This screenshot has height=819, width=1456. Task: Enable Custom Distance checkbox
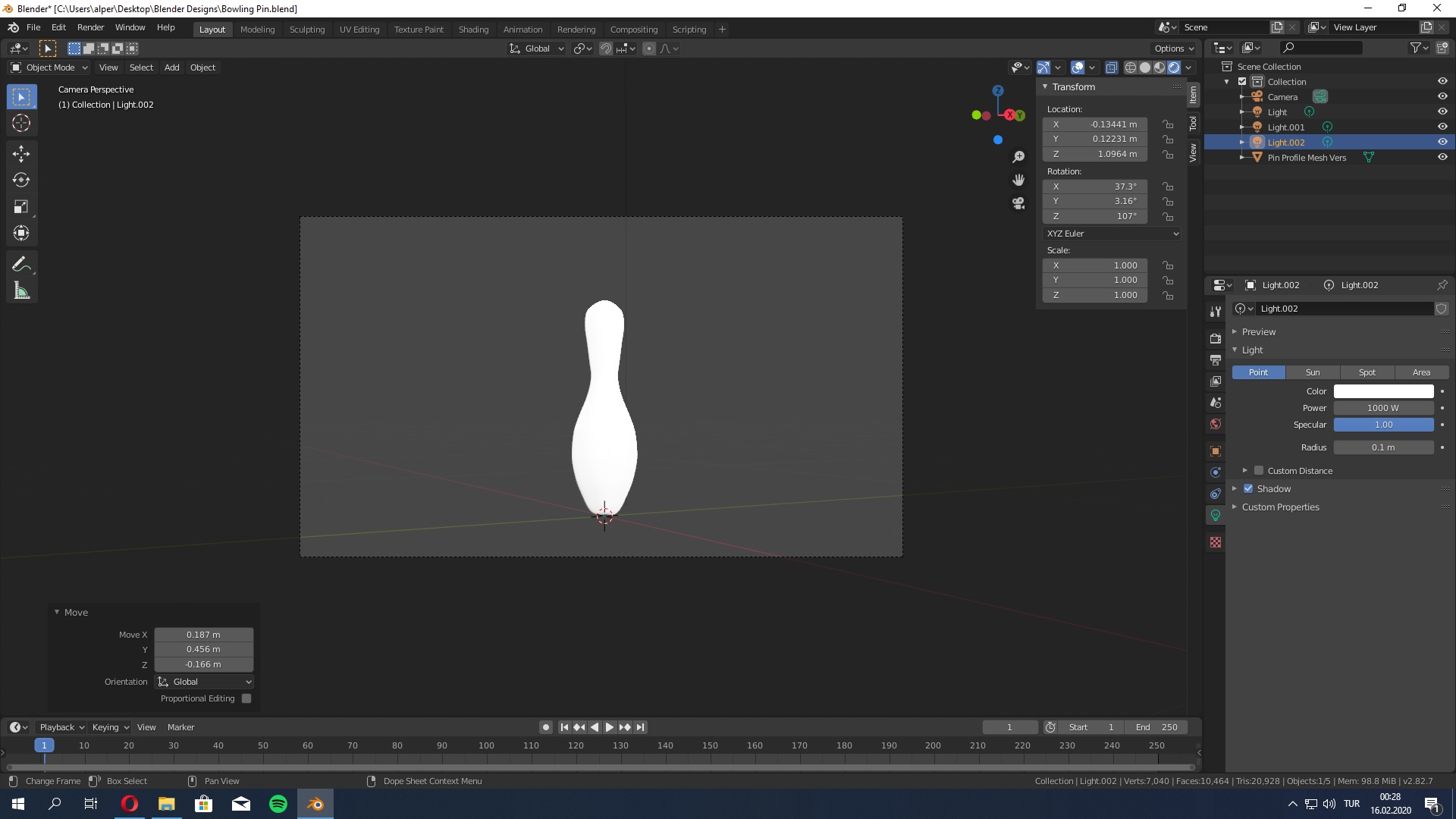coord(1259,471)
